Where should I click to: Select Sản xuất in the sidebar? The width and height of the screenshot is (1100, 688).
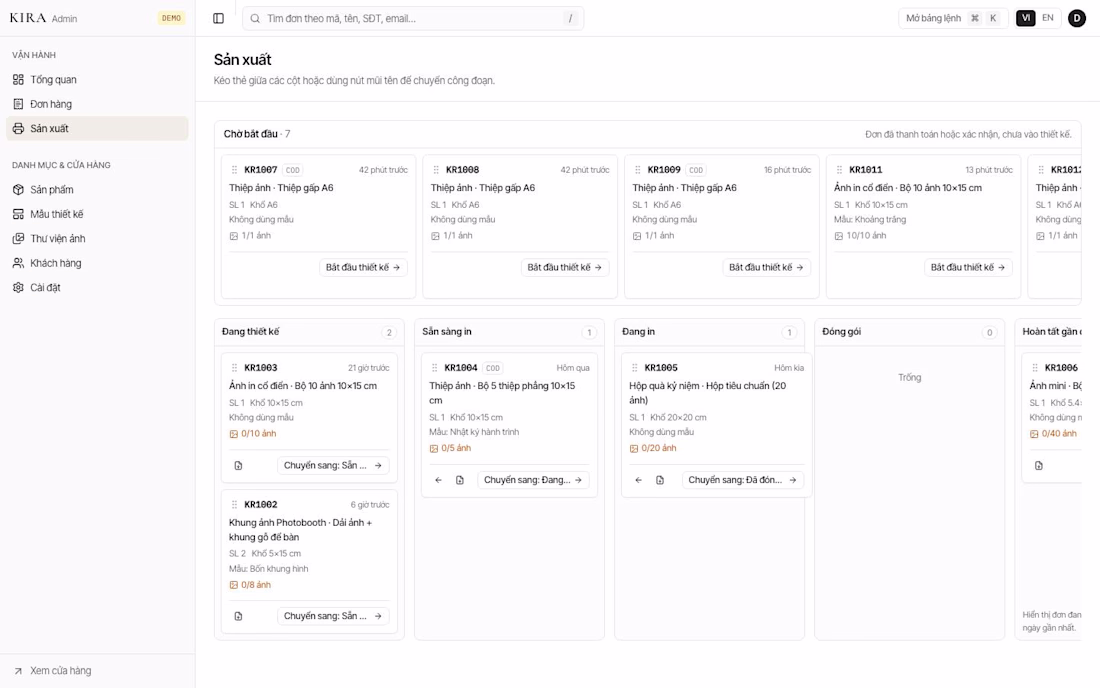[x=98, y=128]
